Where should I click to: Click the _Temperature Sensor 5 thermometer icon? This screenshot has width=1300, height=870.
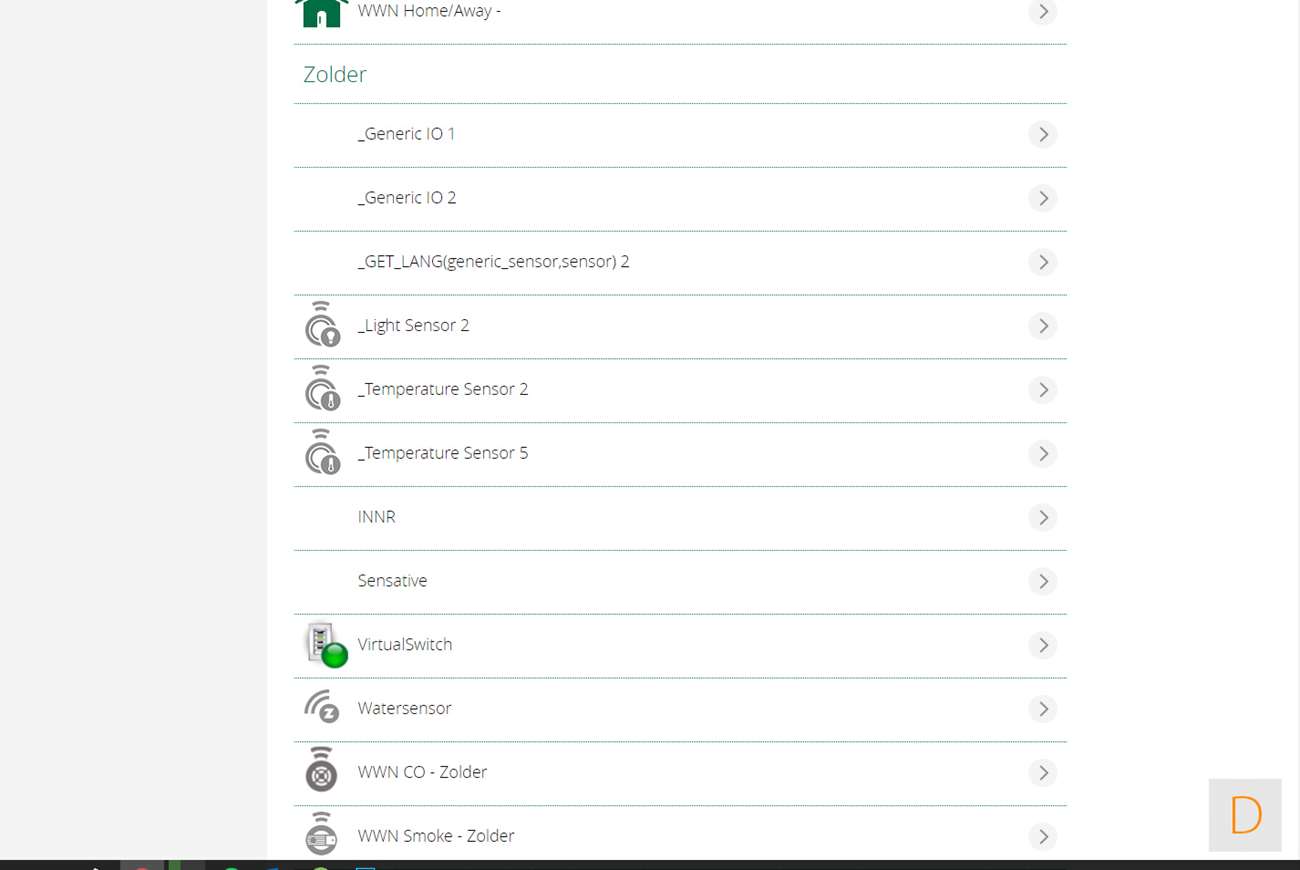click(322, 453)
